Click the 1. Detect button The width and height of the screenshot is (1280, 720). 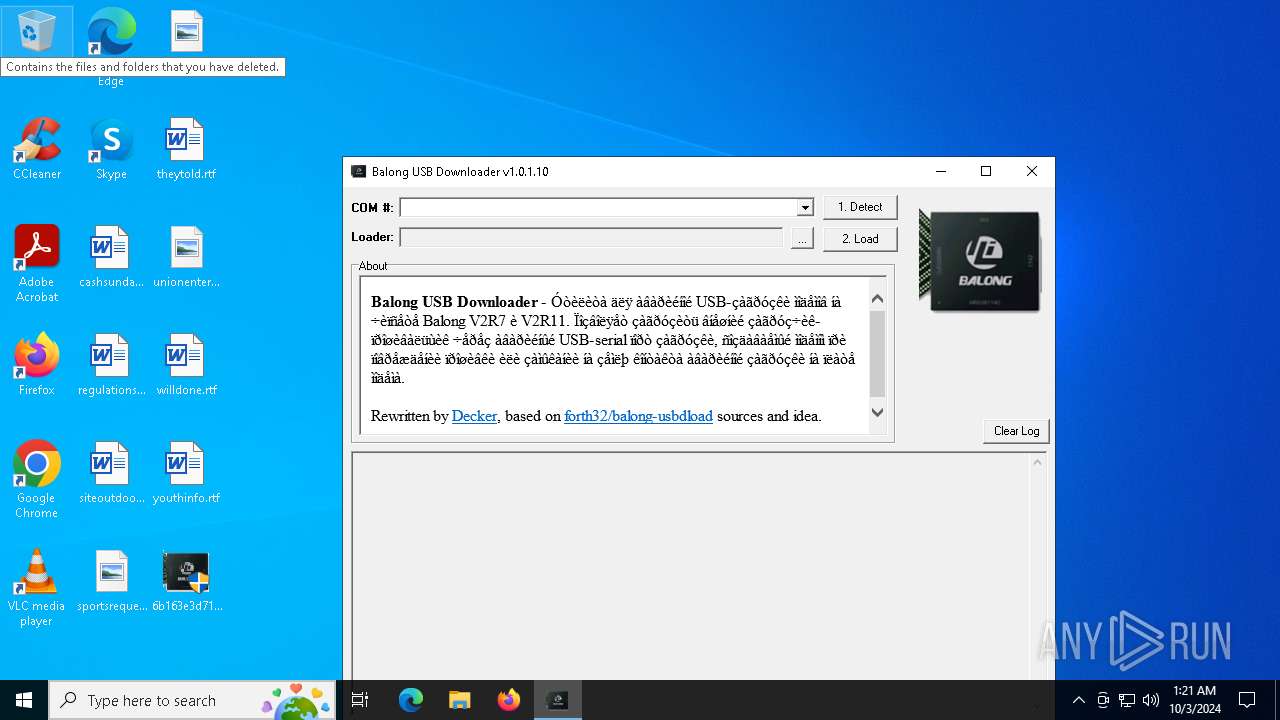tap(860, 207)
